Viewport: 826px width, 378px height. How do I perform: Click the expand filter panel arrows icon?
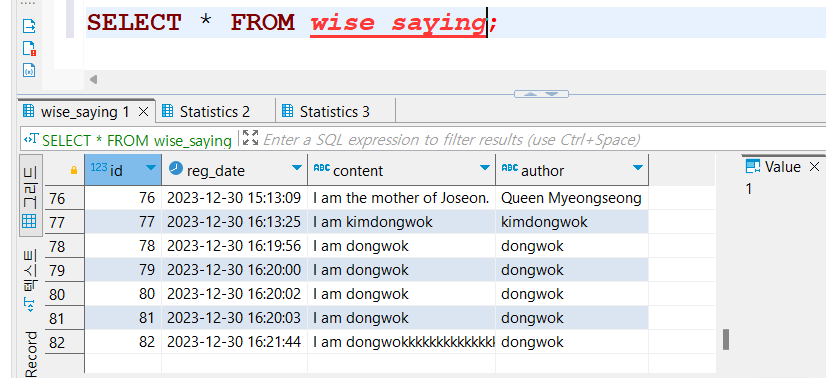250,138
